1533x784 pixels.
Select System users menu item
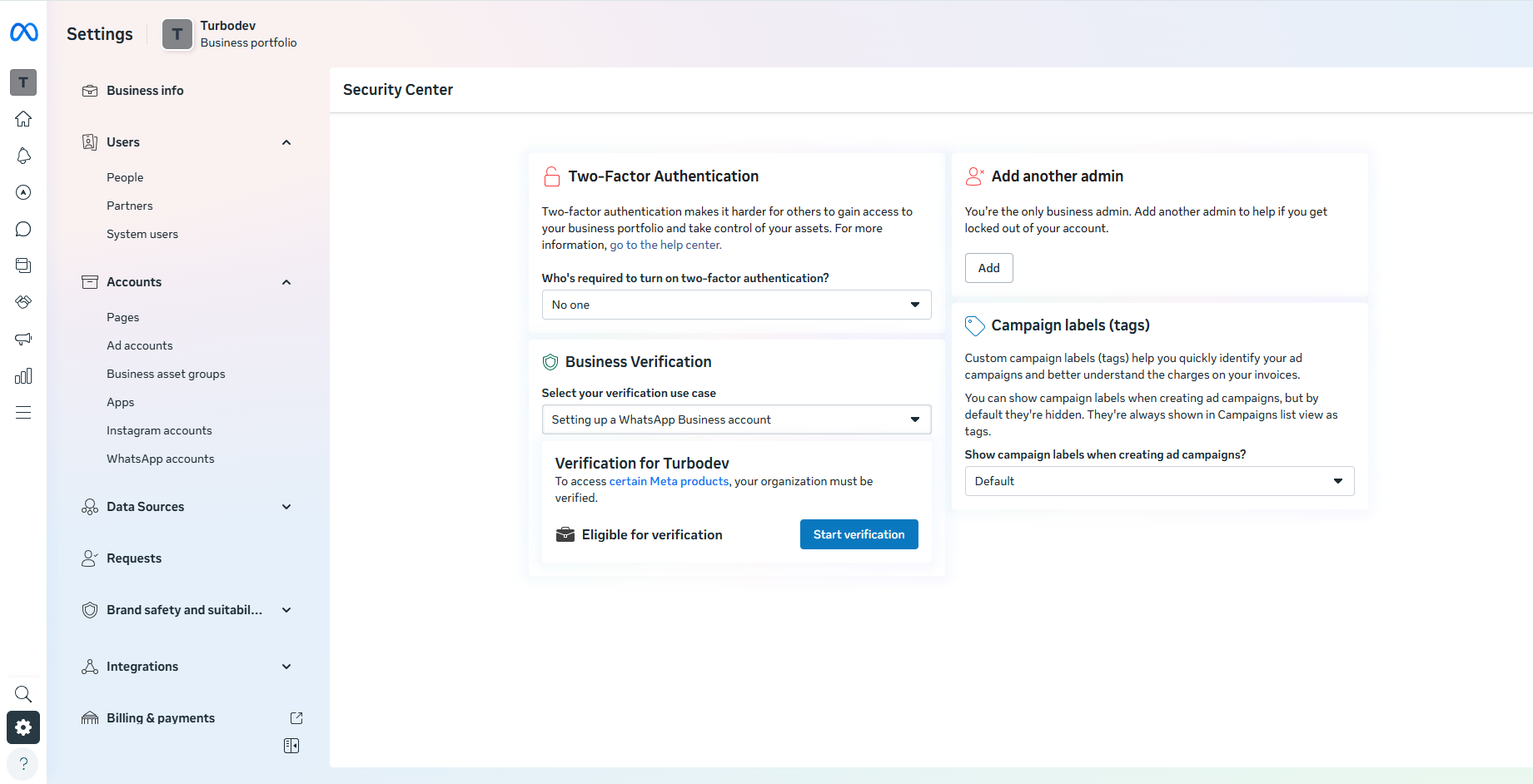(x=142, y=234)
